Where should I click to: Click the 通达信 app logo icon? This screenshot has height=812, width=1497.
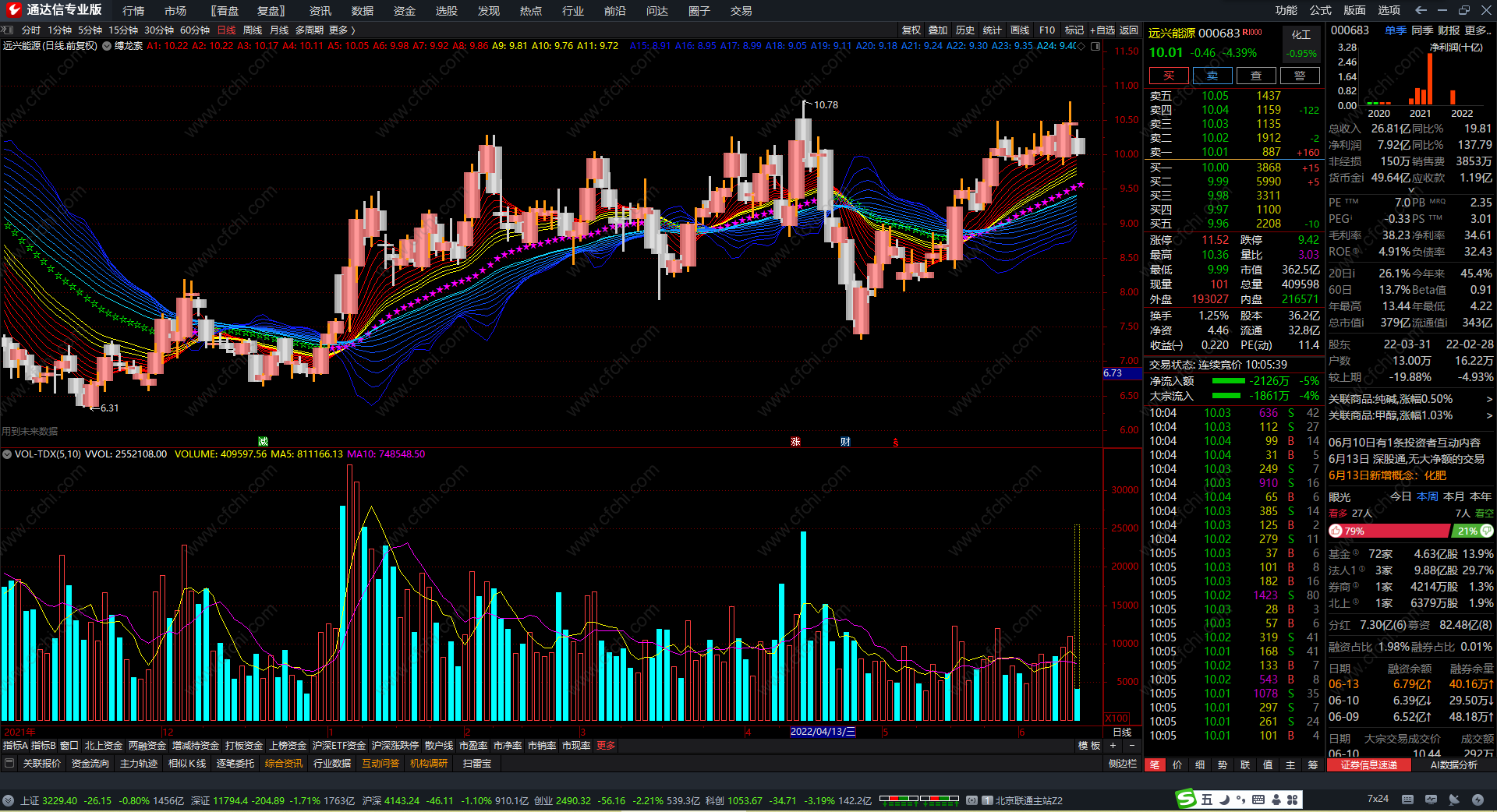[x=13, y=9]
